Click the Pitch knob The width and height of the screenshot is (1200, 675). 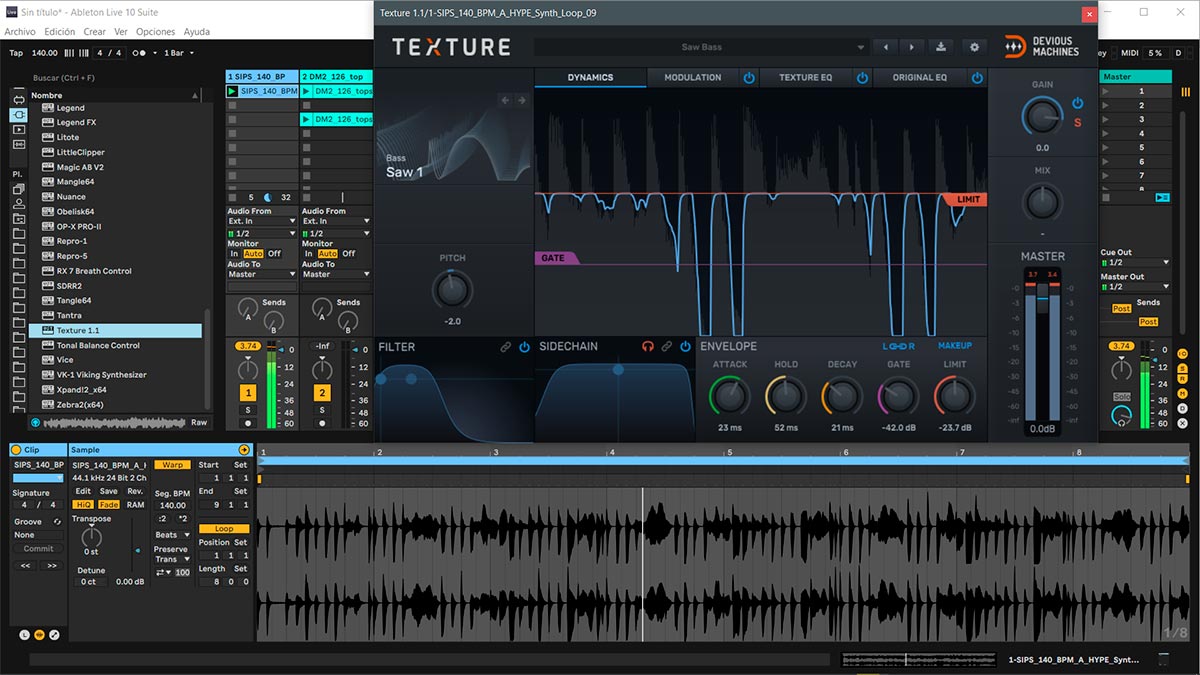click(452, 290)
